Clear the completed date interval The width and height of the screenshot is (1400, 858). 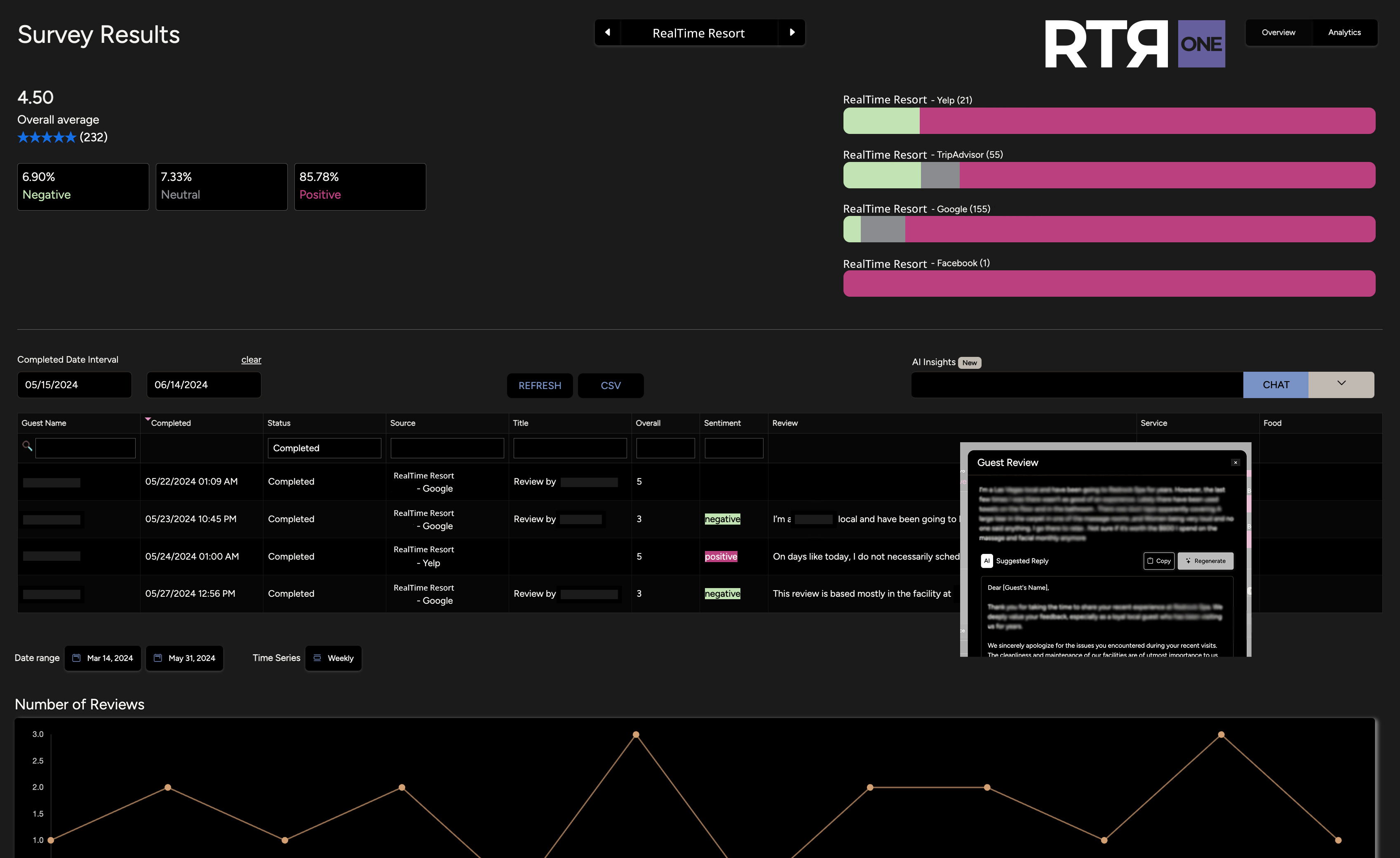(x=251, y=359)
